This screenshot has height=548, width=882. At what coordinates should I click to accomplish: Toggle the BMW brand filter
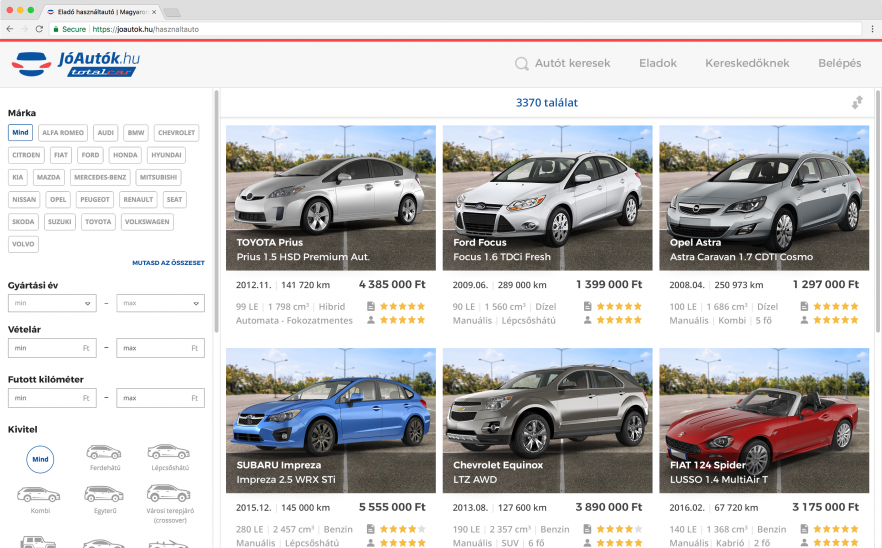point(136,133)
